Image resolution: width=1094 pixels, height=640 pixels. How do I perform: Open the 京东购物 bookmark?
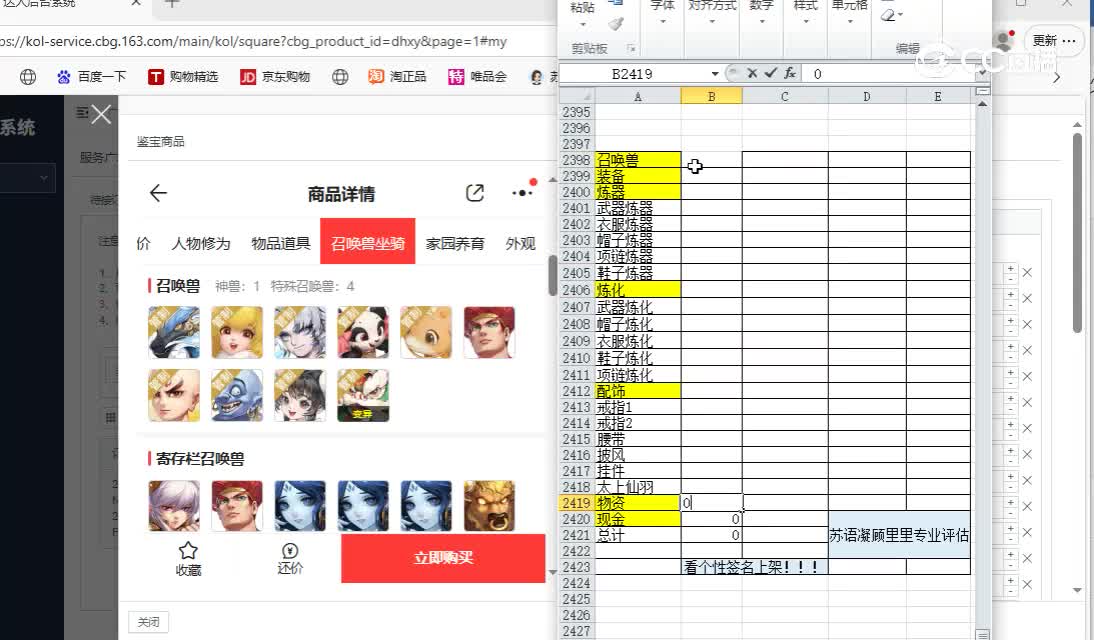(275, 77)
